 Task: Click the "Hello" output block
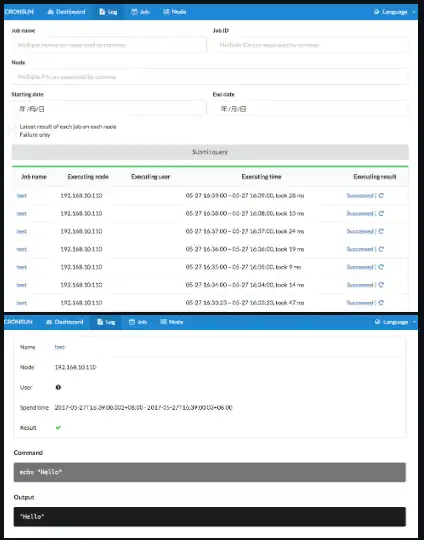[x=210, y=517]
